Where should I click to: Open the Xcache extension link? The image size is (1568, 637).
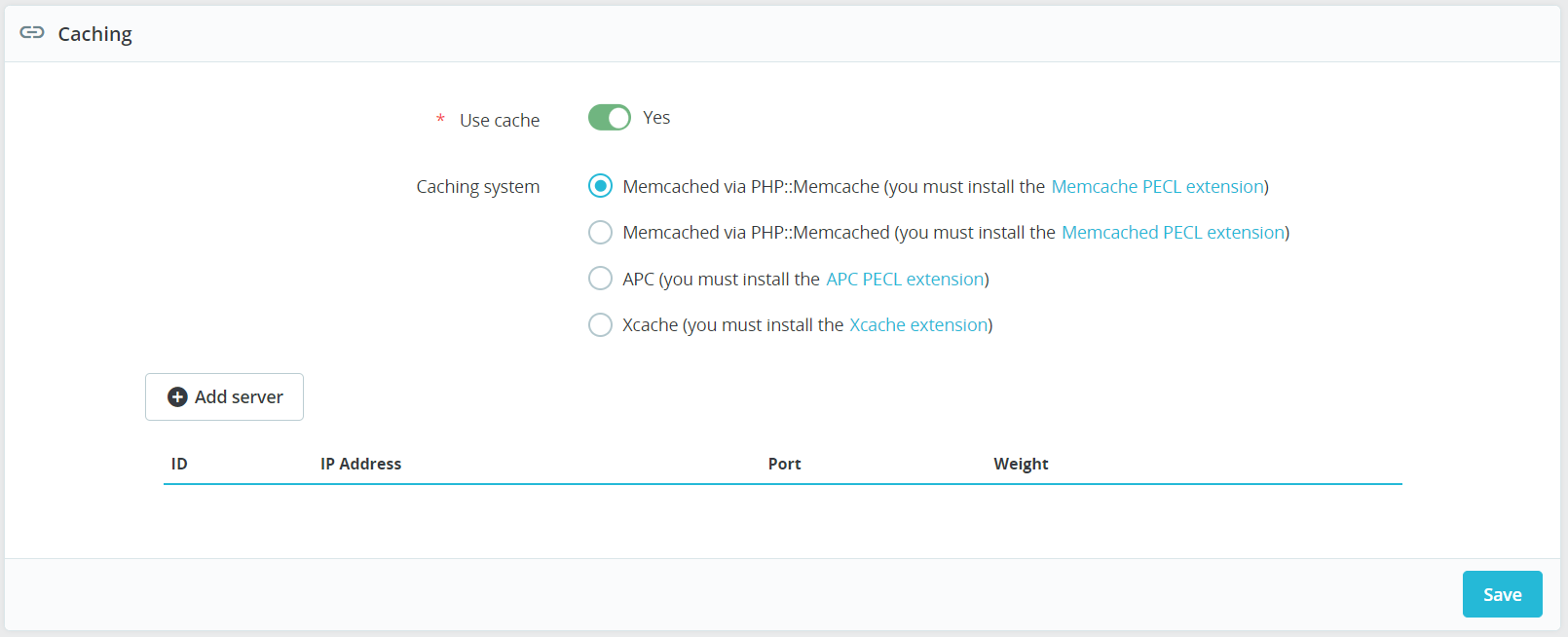tap(918, 325)
